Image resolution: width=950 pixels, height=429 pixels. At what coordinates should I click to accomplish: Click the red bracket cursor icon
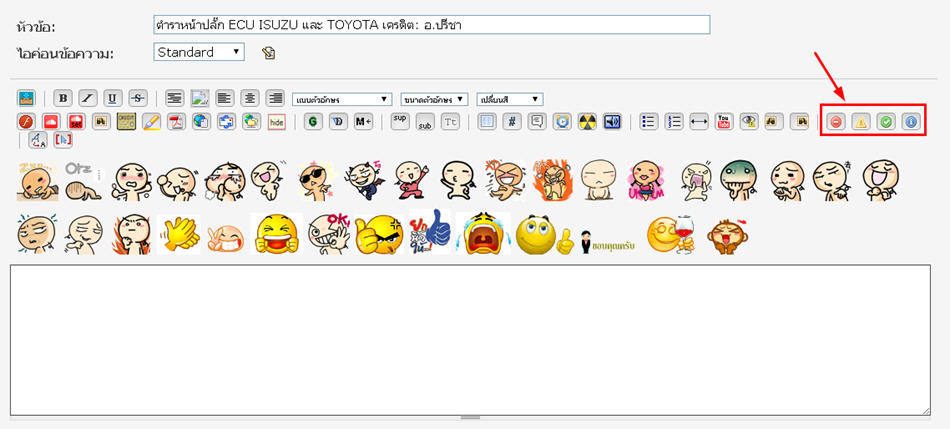click(x=63, y=141)
